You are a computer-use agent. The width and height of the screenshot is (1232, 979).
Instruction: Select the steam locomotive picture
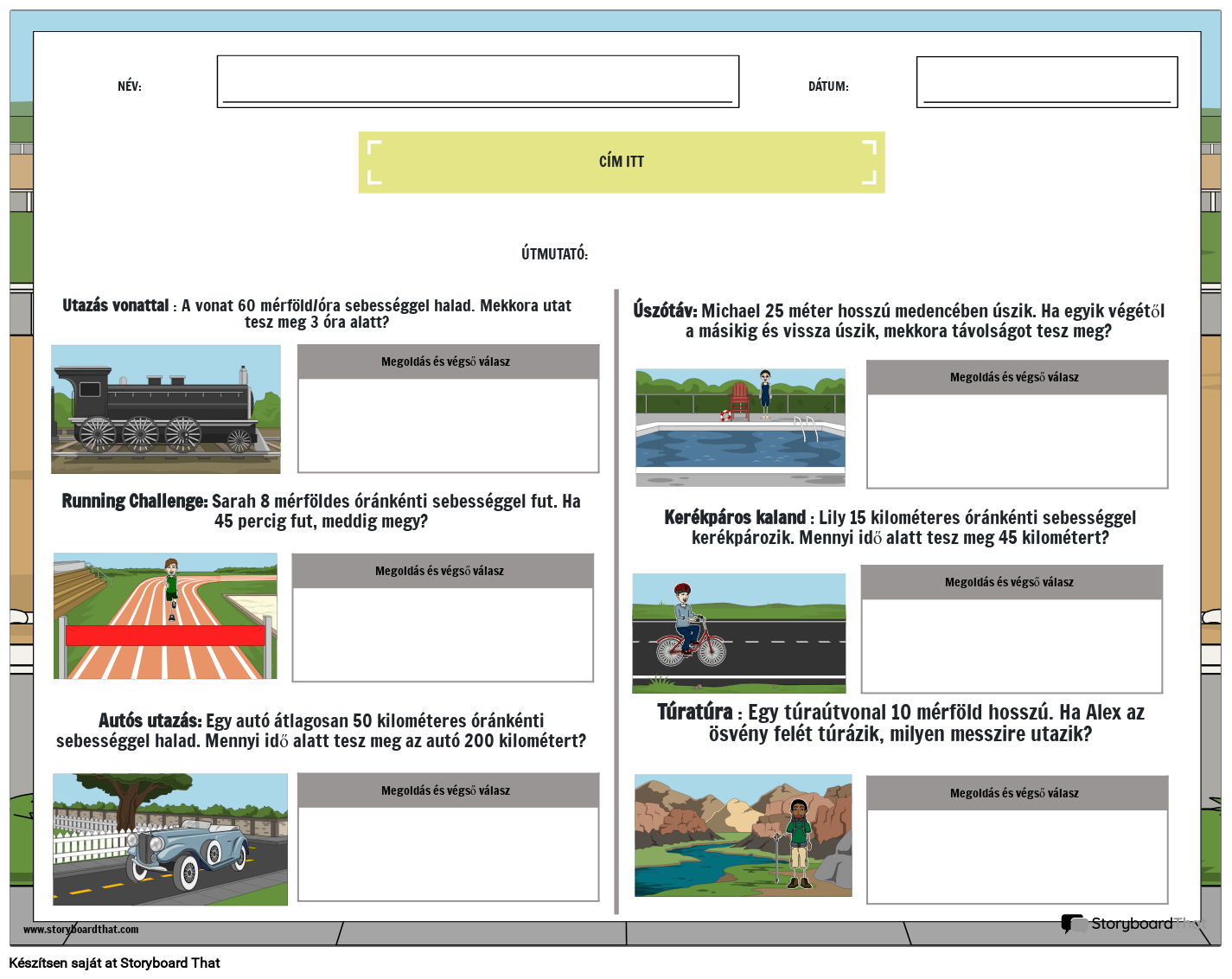coord(166,409)
